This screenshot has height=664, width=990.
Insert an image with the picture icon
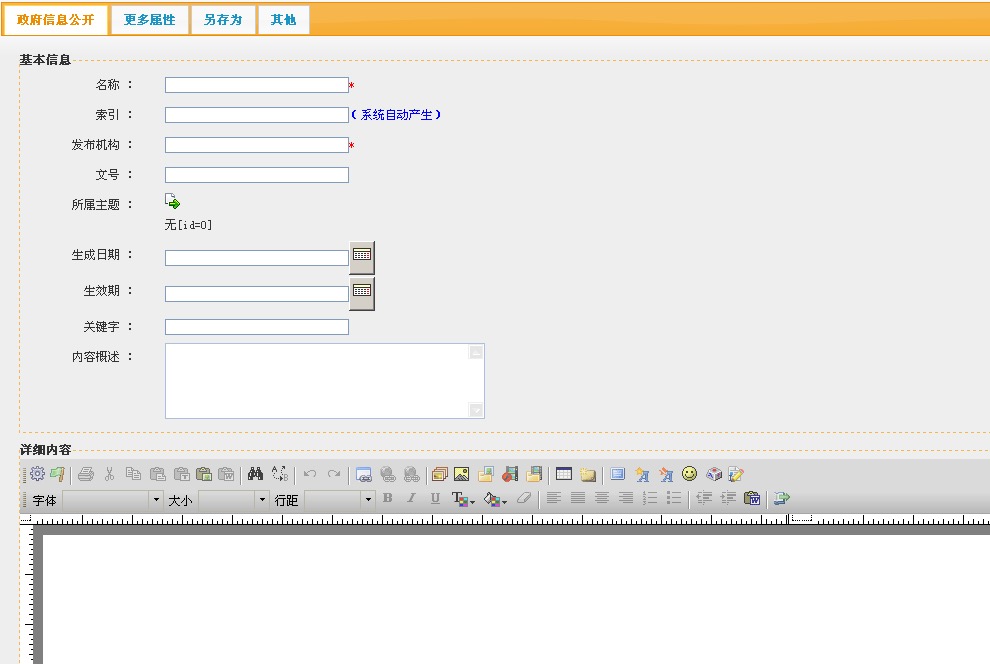coord(461,474)
